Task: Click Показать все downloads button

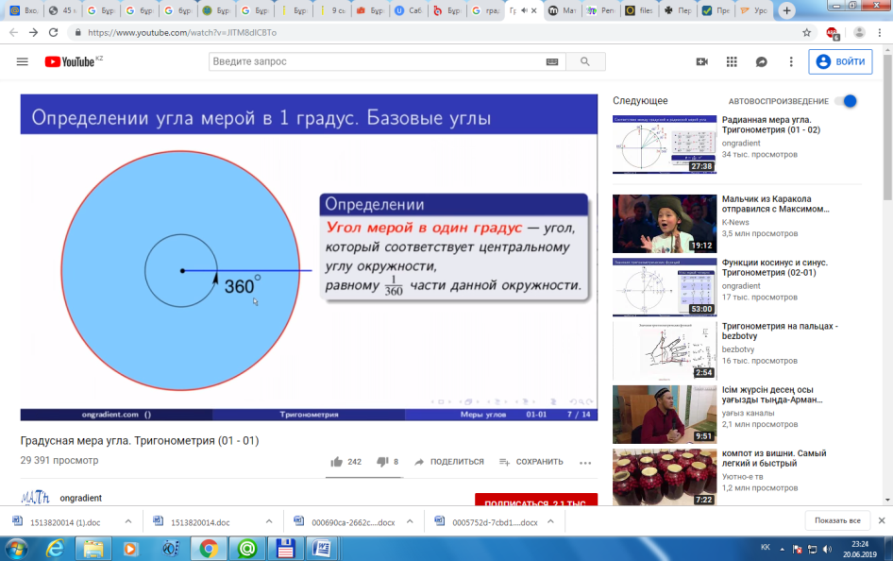Action: click(x=837, y=521)
